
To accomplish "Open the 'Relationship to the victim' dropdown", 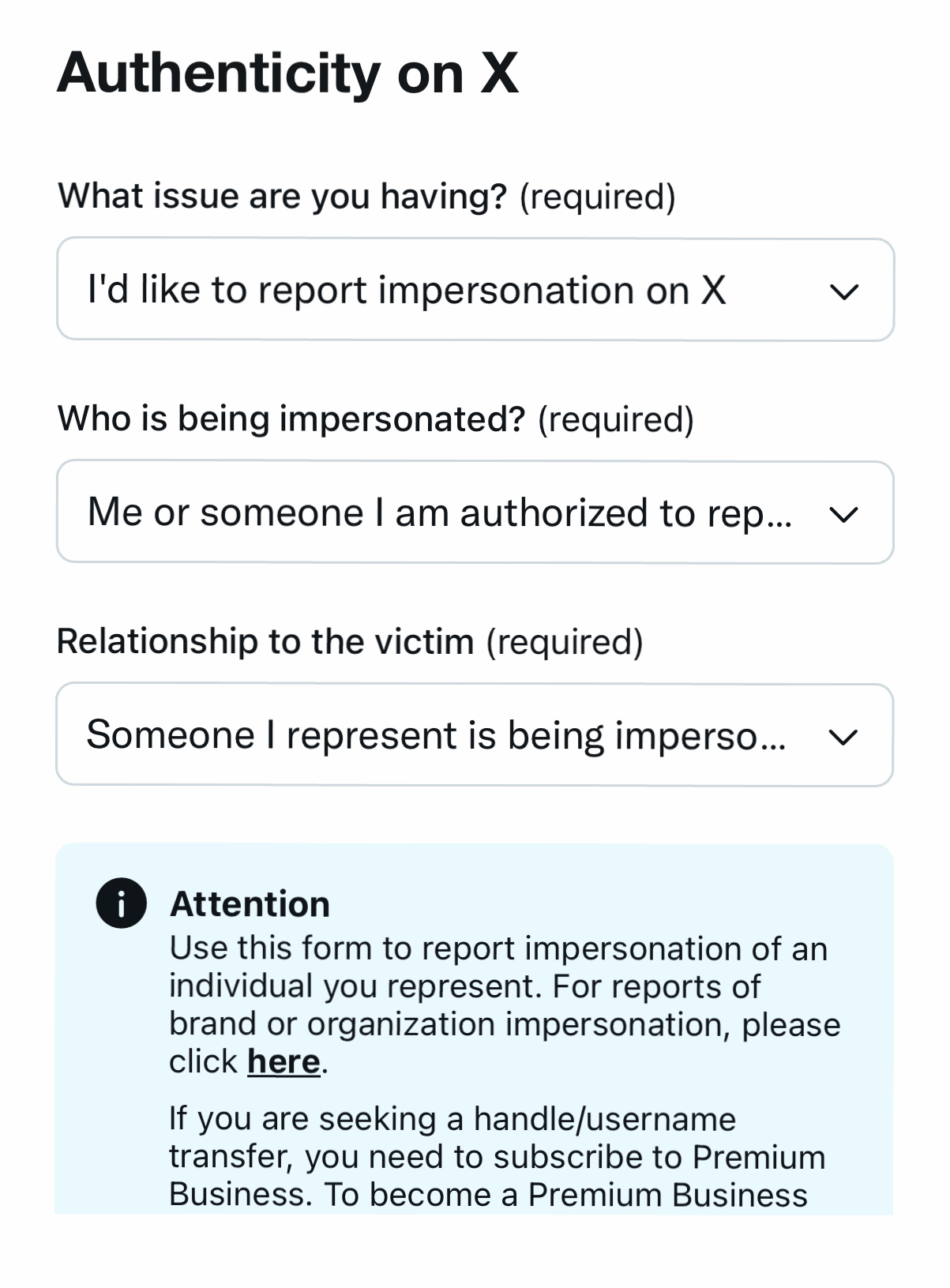I will (475, 735).
